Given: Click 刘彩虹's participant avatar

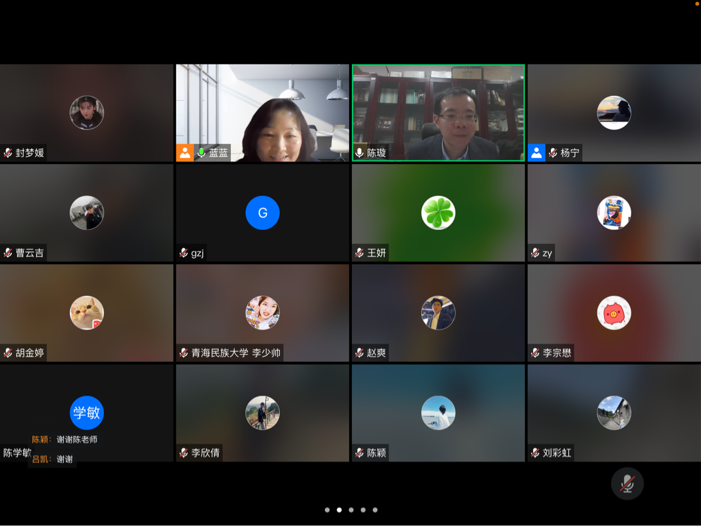Looking at the screenshot, I should pyautogui.click(x=614, y=413).
